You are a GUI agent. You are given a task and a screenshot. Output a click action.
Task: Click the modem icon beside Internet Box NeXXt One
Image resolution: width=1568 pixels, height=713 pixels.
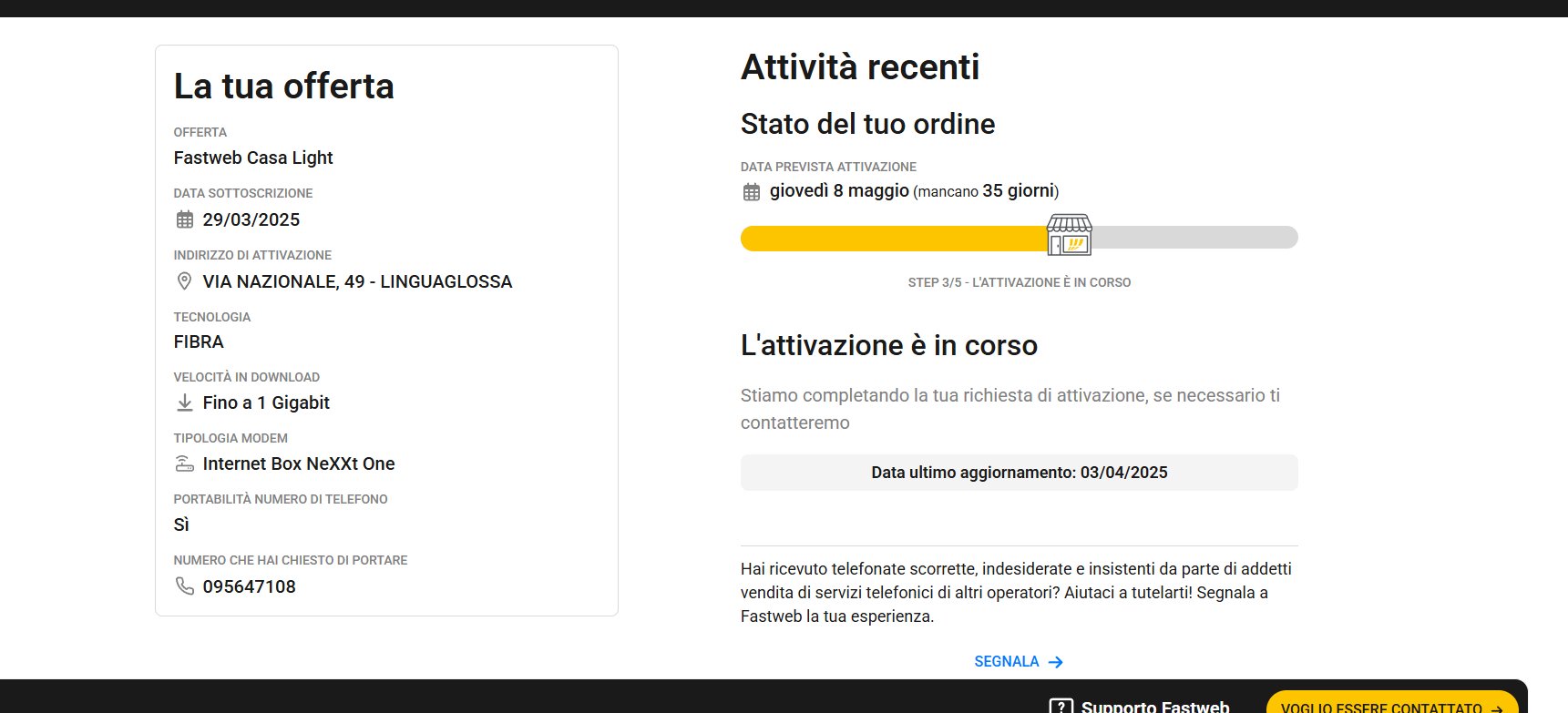[x=185, y=463]
